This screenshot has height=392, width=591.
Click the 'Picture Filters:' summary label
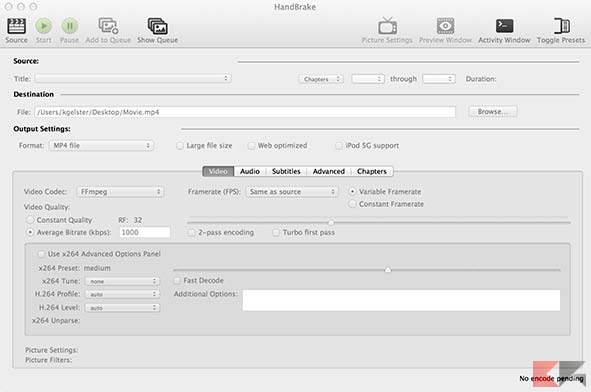[x=48, y=360]
